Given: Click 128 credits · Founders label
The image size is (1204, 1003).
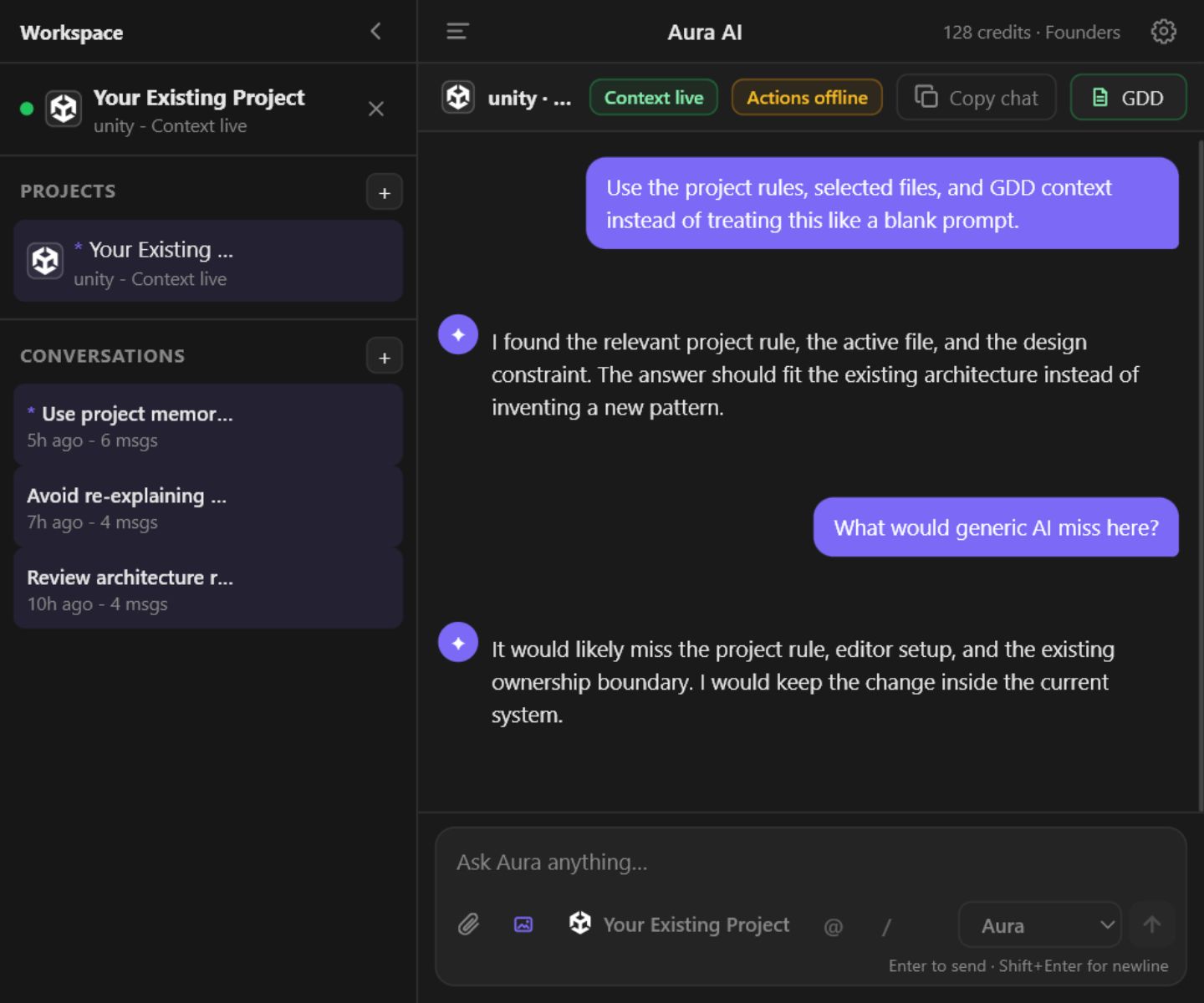Looking at the screenshot, I should [1031, 32].
